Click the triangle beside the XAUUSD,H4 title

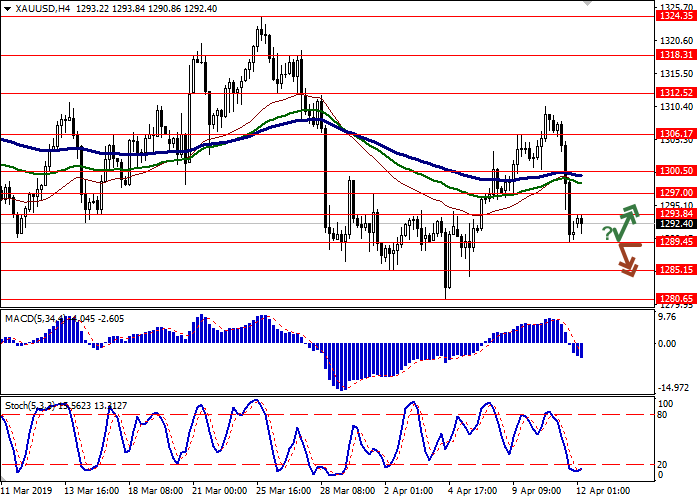(5, 8)
